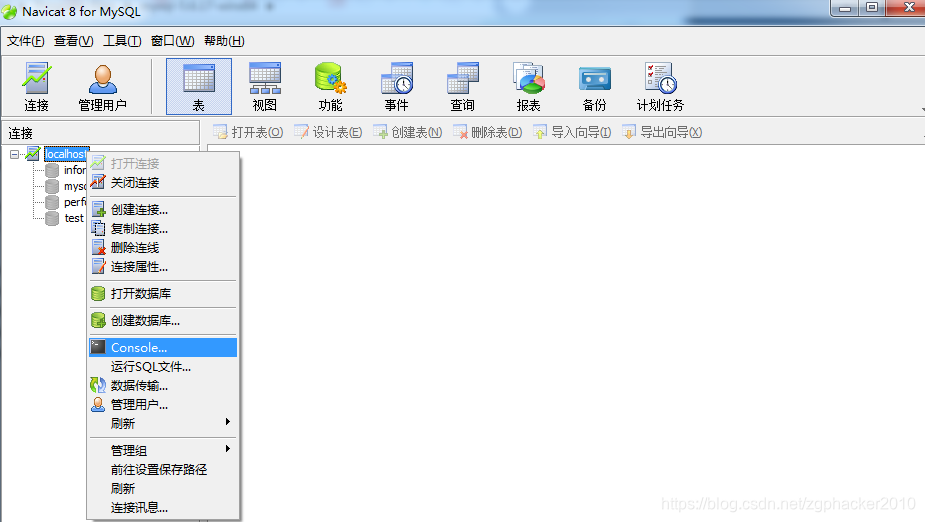
Task: Open the Window (窗口) menu
Action: click(x=172, y=41)
